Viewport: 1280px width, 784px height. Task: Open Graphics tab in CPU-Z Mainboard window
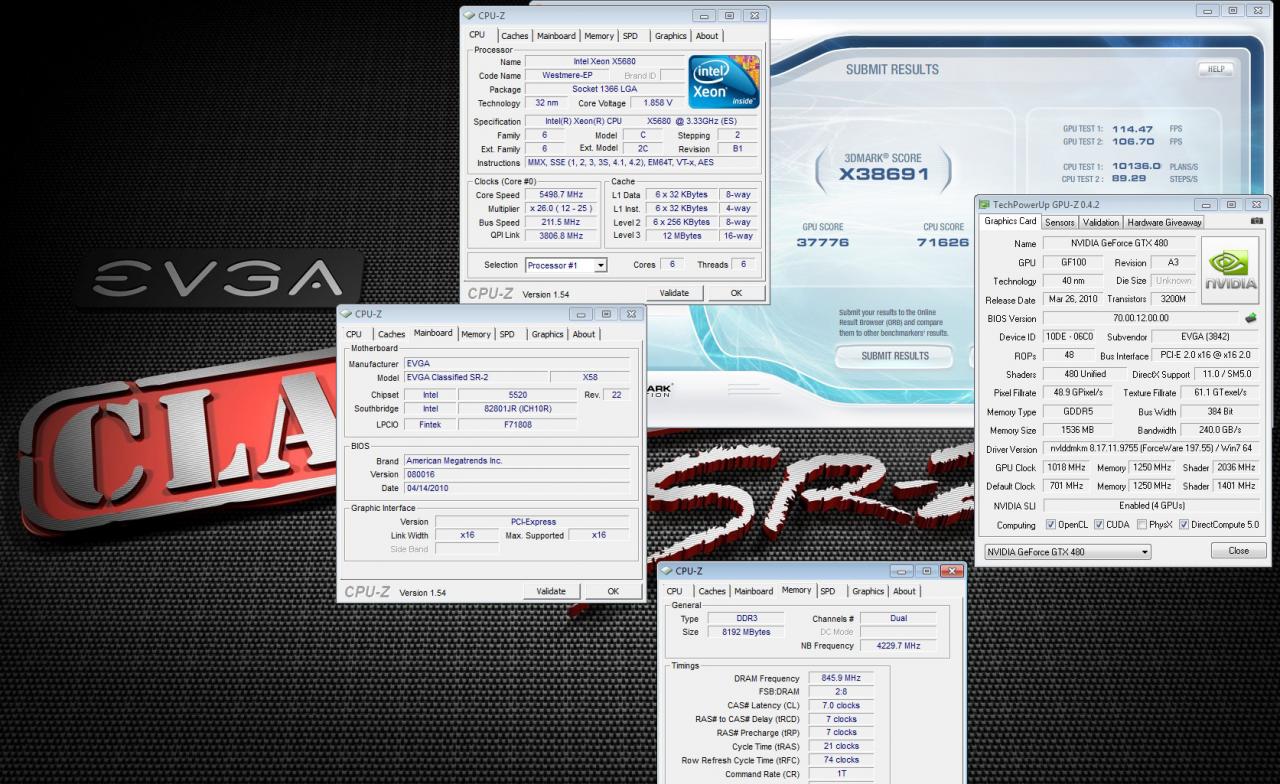click(x=548, y=334)
